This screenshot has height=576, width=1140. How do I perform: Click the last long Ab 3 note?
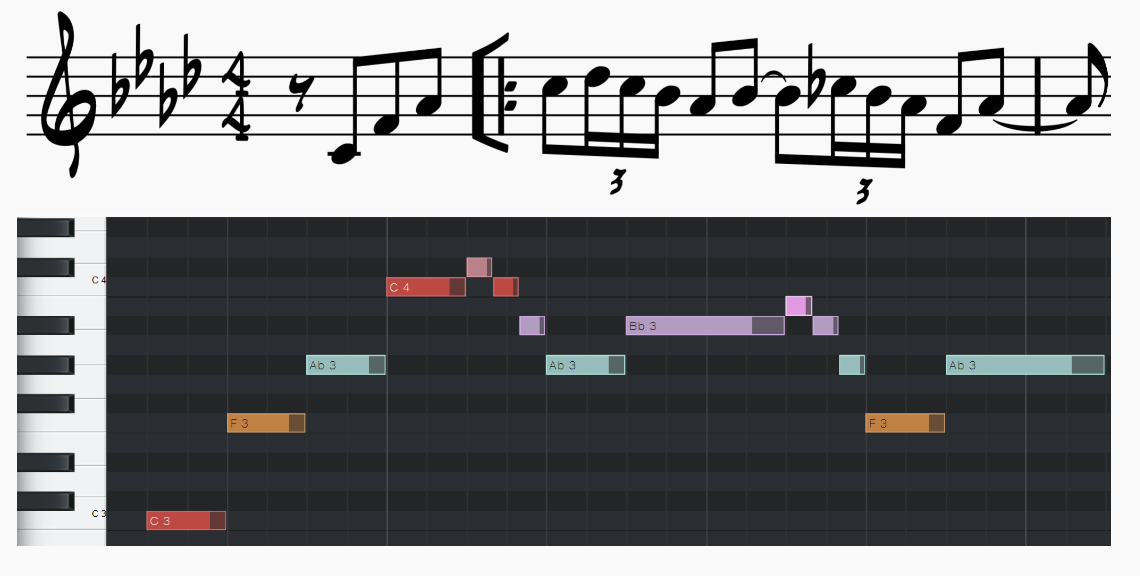pos(1025,364)
